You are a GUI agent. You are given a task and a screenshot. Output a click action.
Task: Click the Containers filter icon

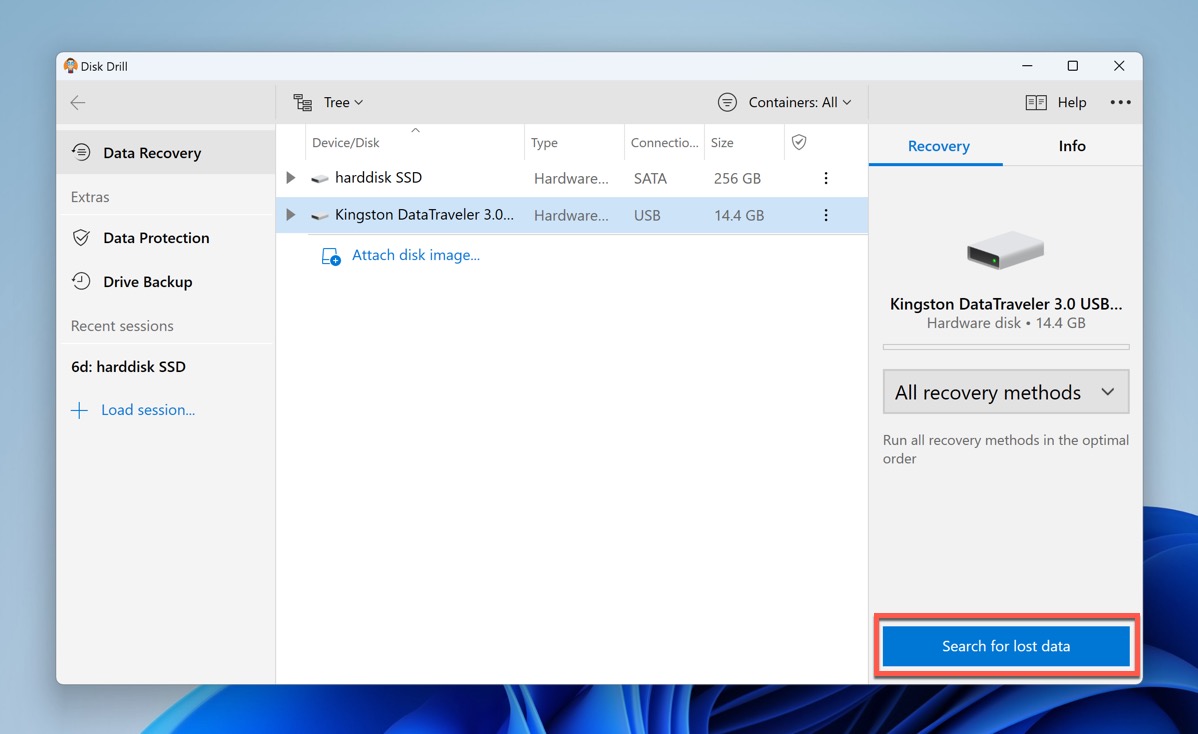tap(727, 102)
